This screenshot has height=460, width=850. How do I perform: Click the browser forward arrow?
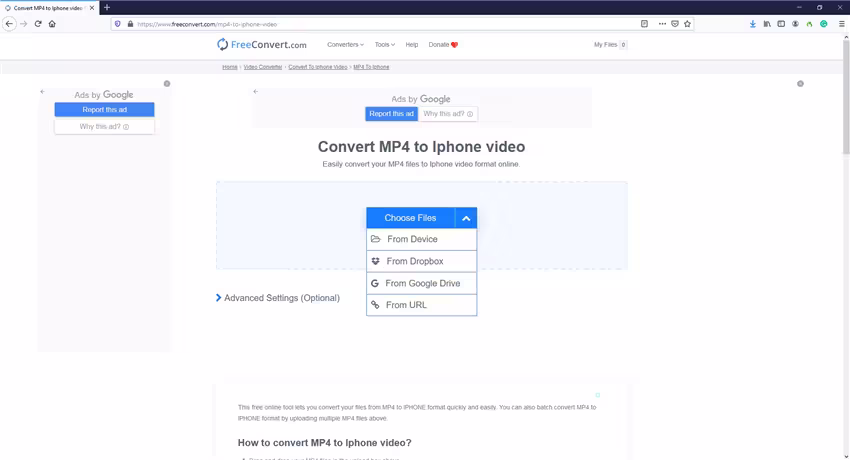[x=23, y=24]
